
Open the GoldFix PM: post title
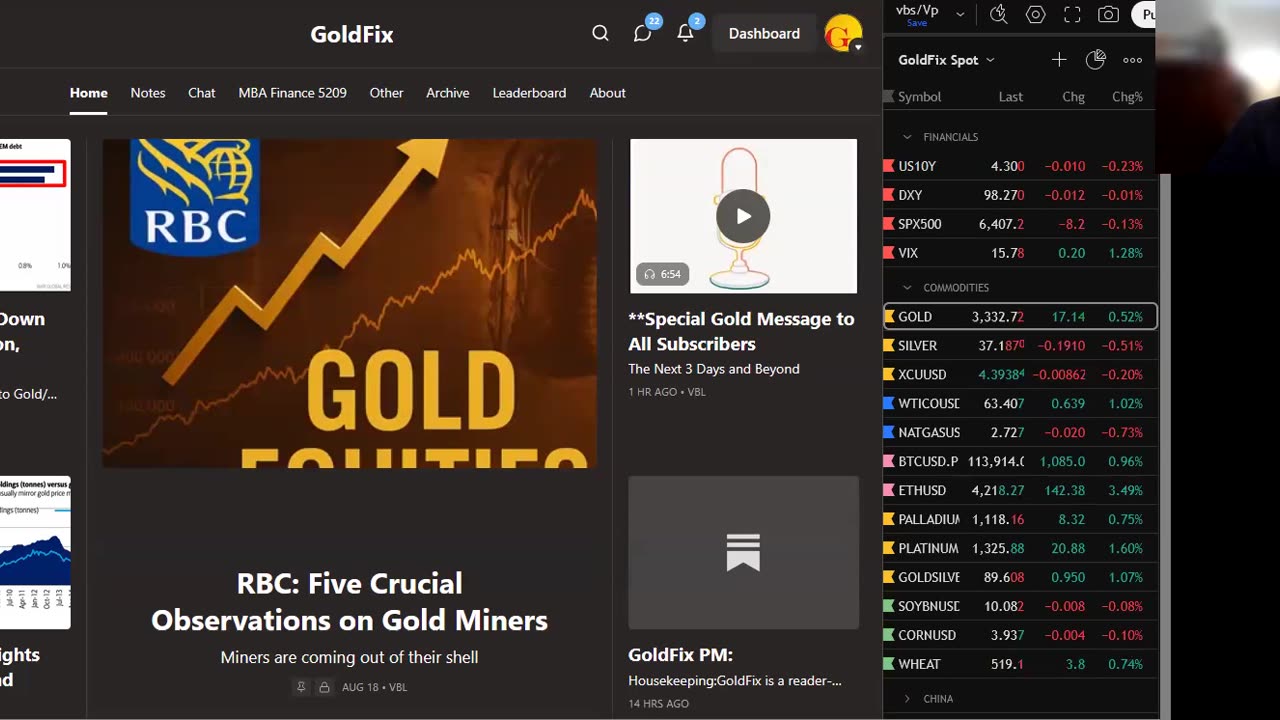pyautogui.click(x=680, y=655)
